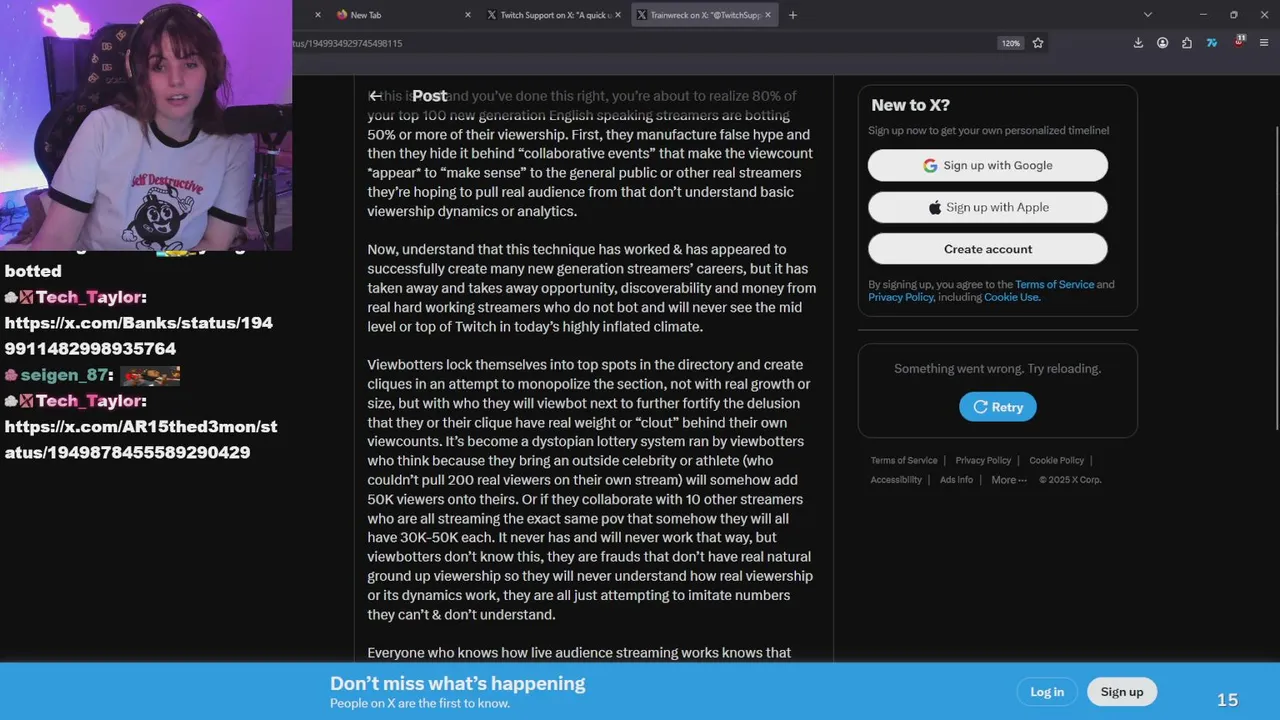Click the Don't miss what's happening banner text

pos(458,684)
